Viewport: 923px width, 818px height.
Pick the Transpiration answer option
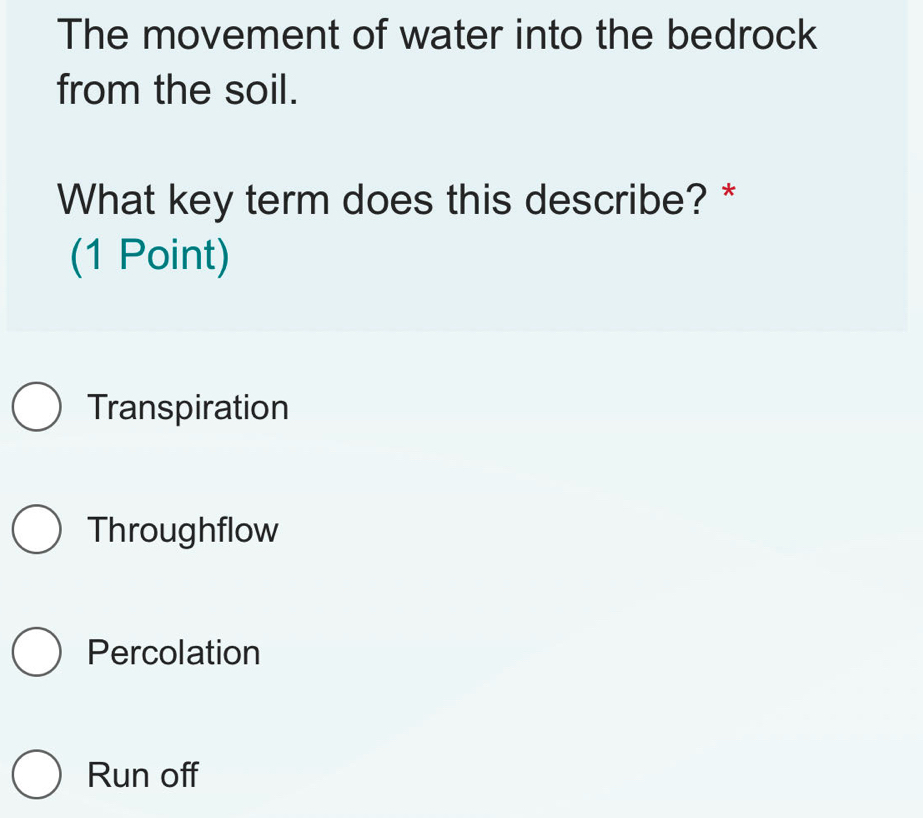point(188,407)
